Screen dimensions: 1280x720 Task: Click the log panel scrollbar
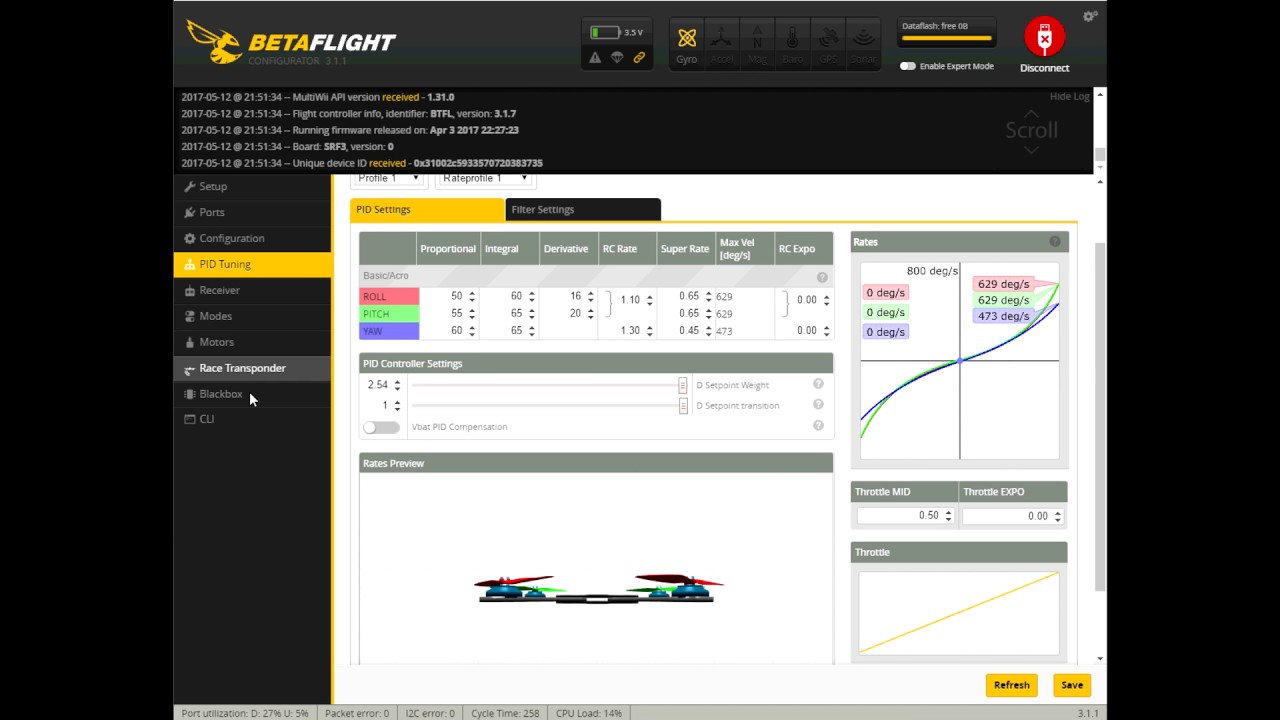tap(1100, 154)
